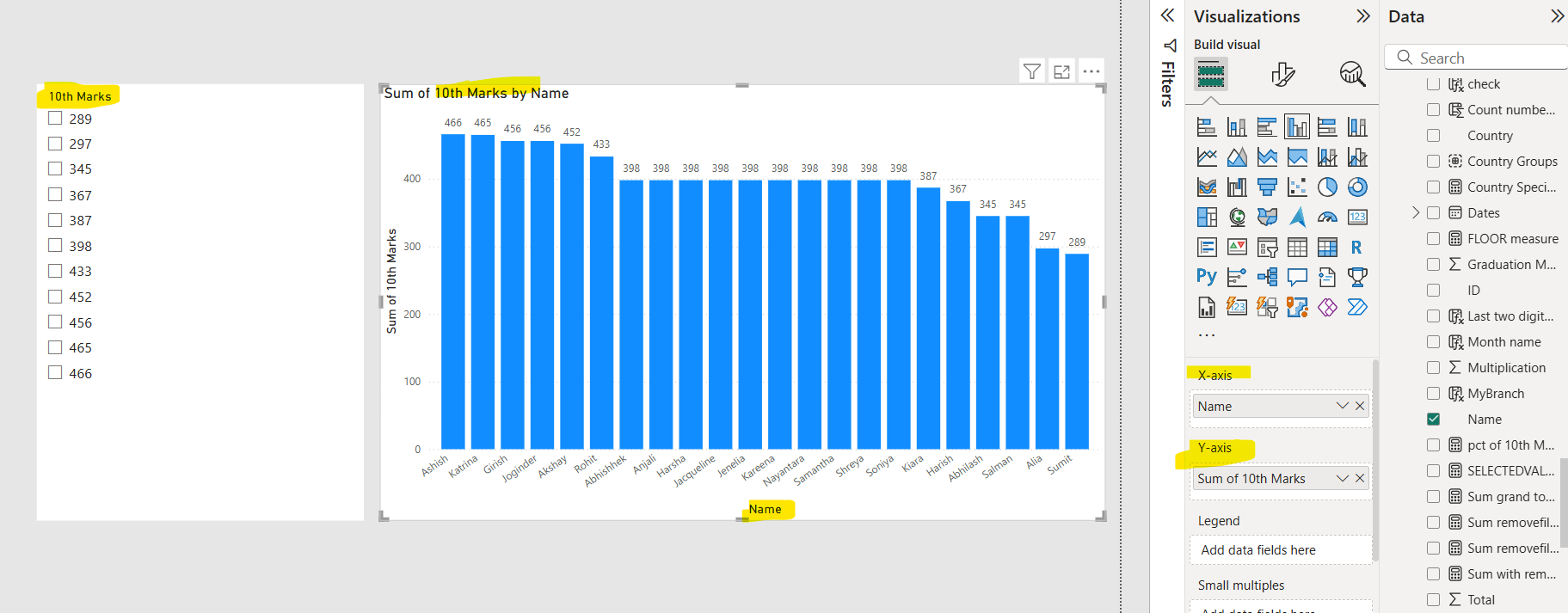Screen dimensions: 1568x613
Task: Switch to Format visual tab
Action: [x=1282, y=75]
